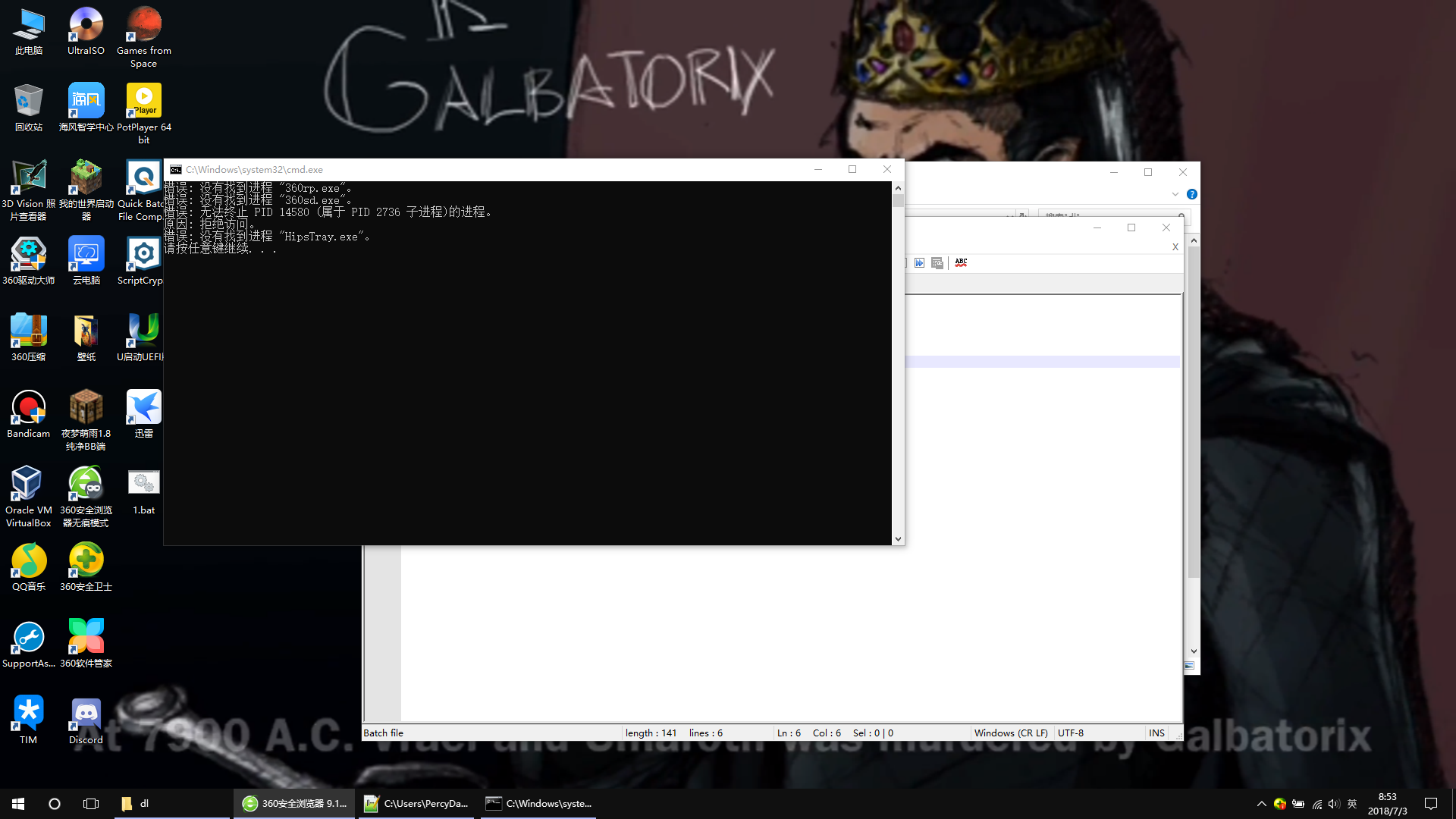Click the cmd.exe title bar icon
This screenshot has height=819, width=1456.
coord(175,170)
